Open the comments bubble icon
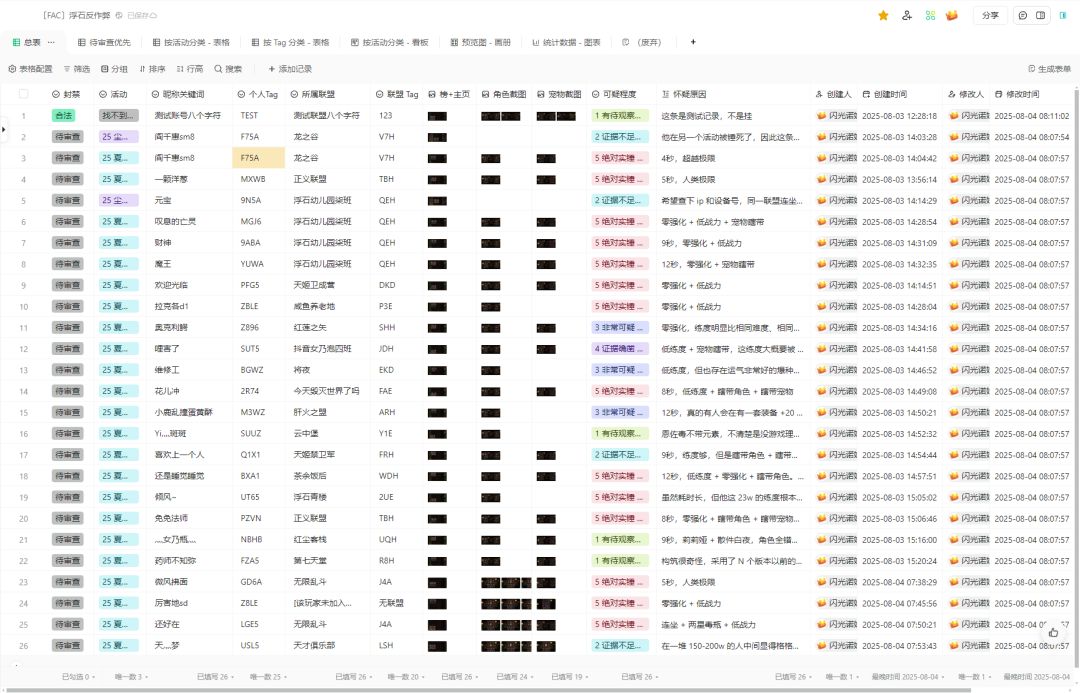The height and width of the screenshot is (693, 1080). coord(1023,15)
